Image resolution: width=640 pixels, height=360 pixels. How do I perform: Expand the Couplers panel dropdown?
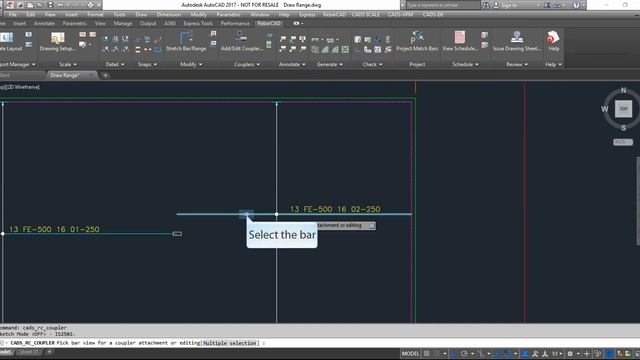pyautogui.click(x=247, y=64)
